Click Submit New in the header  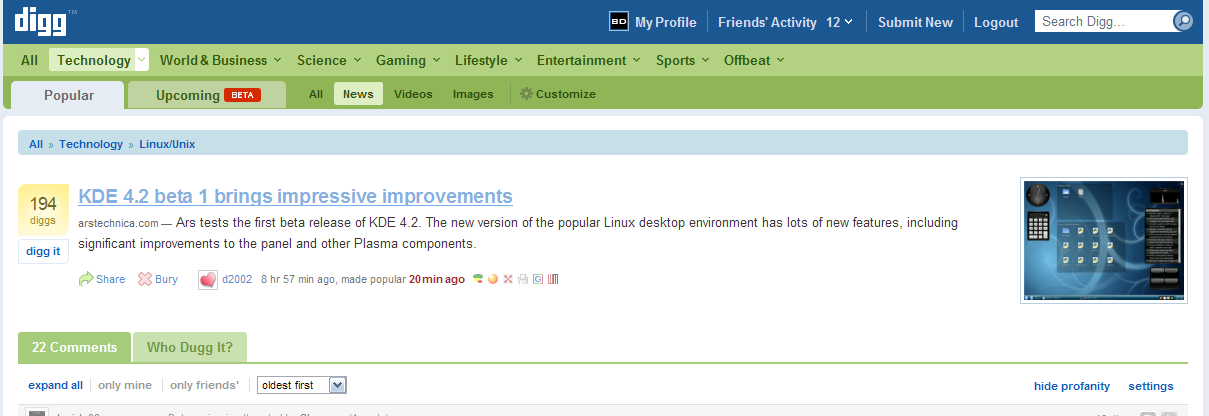coord(916,22)
